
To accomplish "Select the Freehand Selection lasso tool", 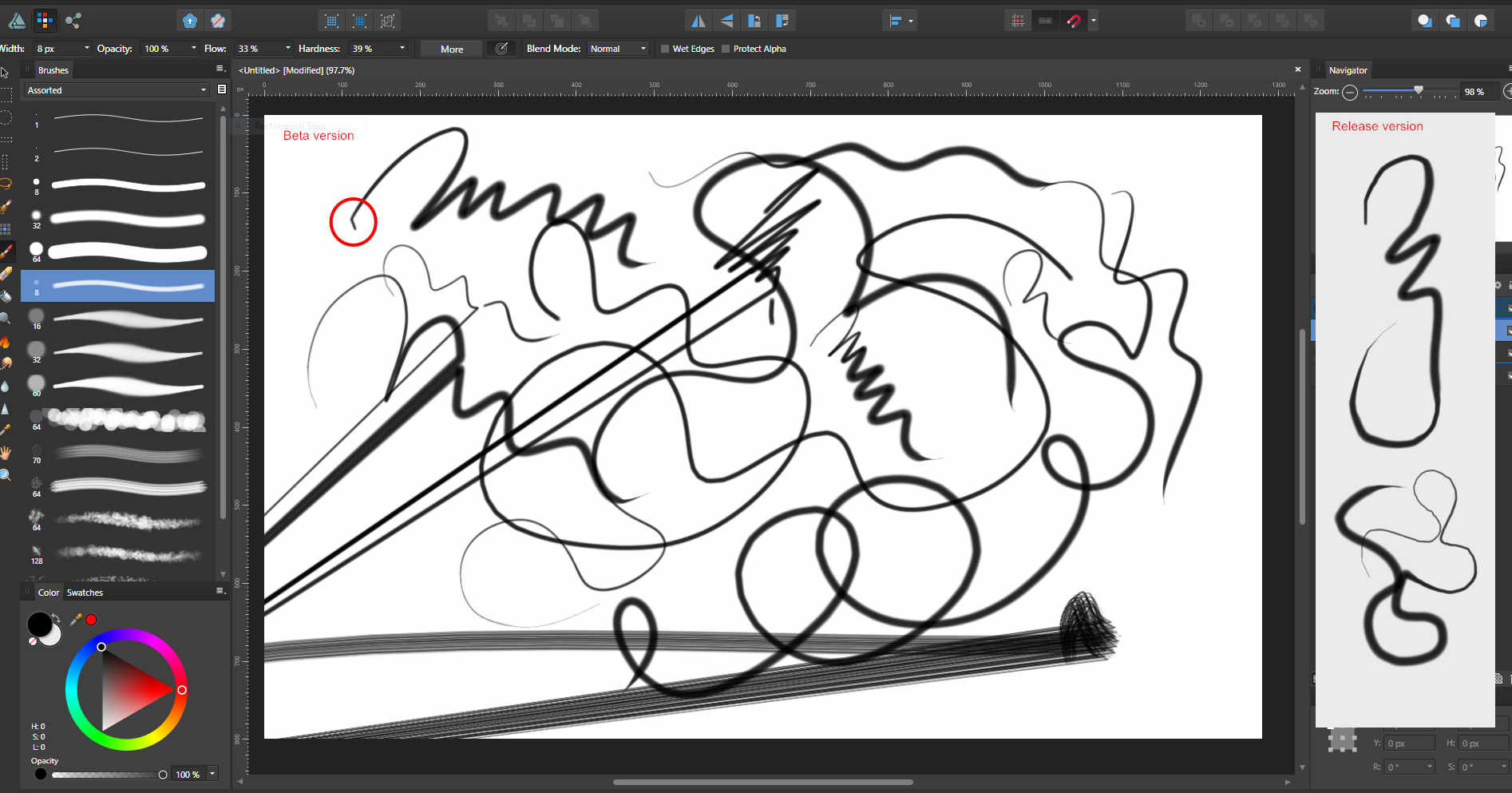I will click(x=5, y=184).
